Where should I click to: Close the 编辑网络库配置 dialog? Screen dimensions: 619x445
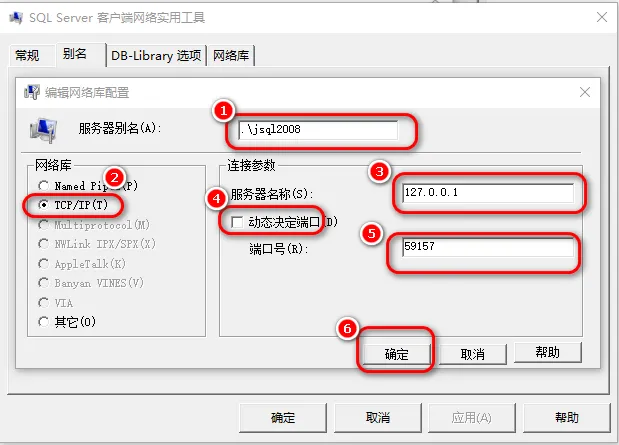click(585, 92)
